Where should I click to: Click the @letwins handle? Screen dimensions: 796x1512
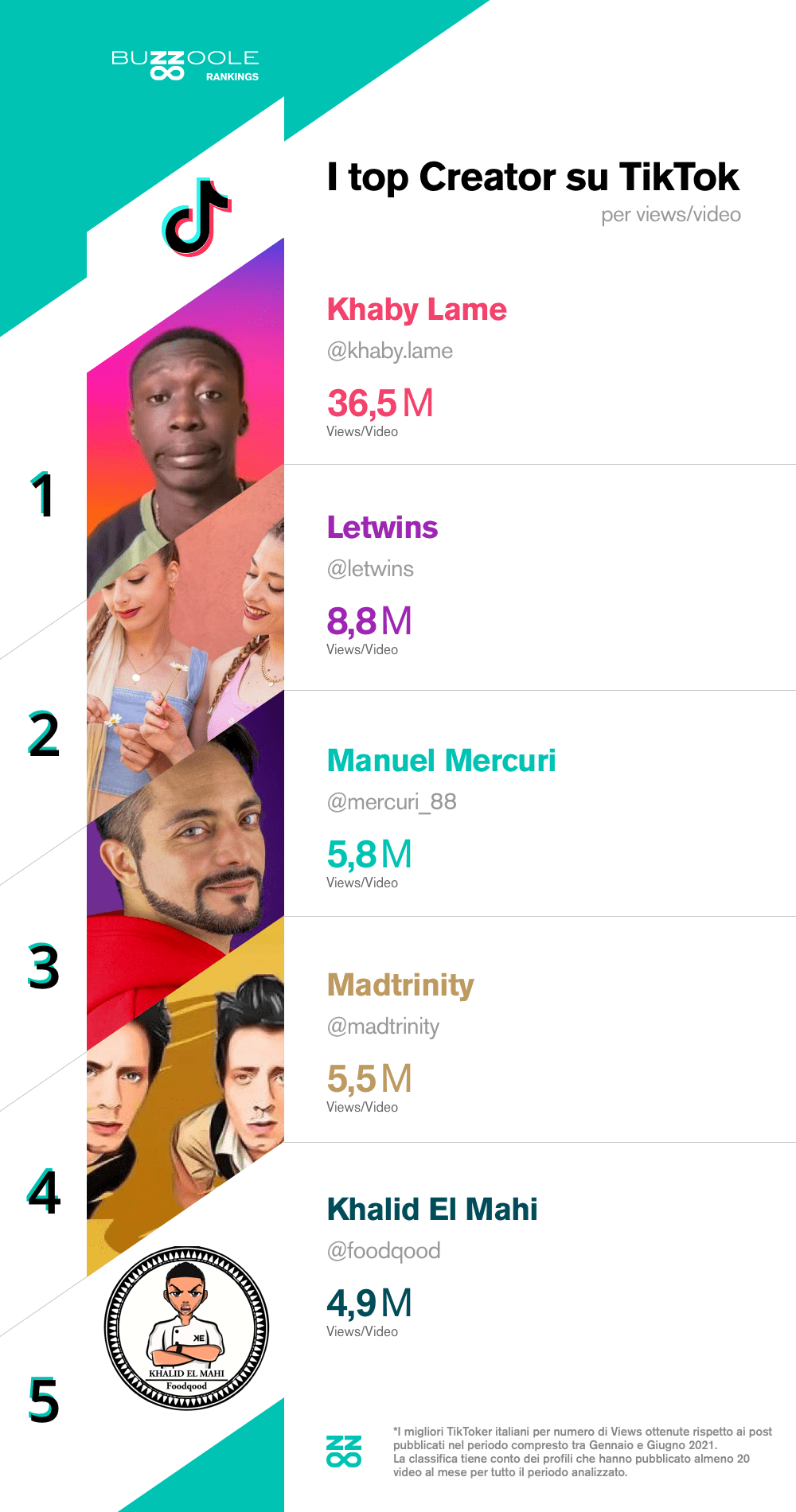[x=370, y=569]
